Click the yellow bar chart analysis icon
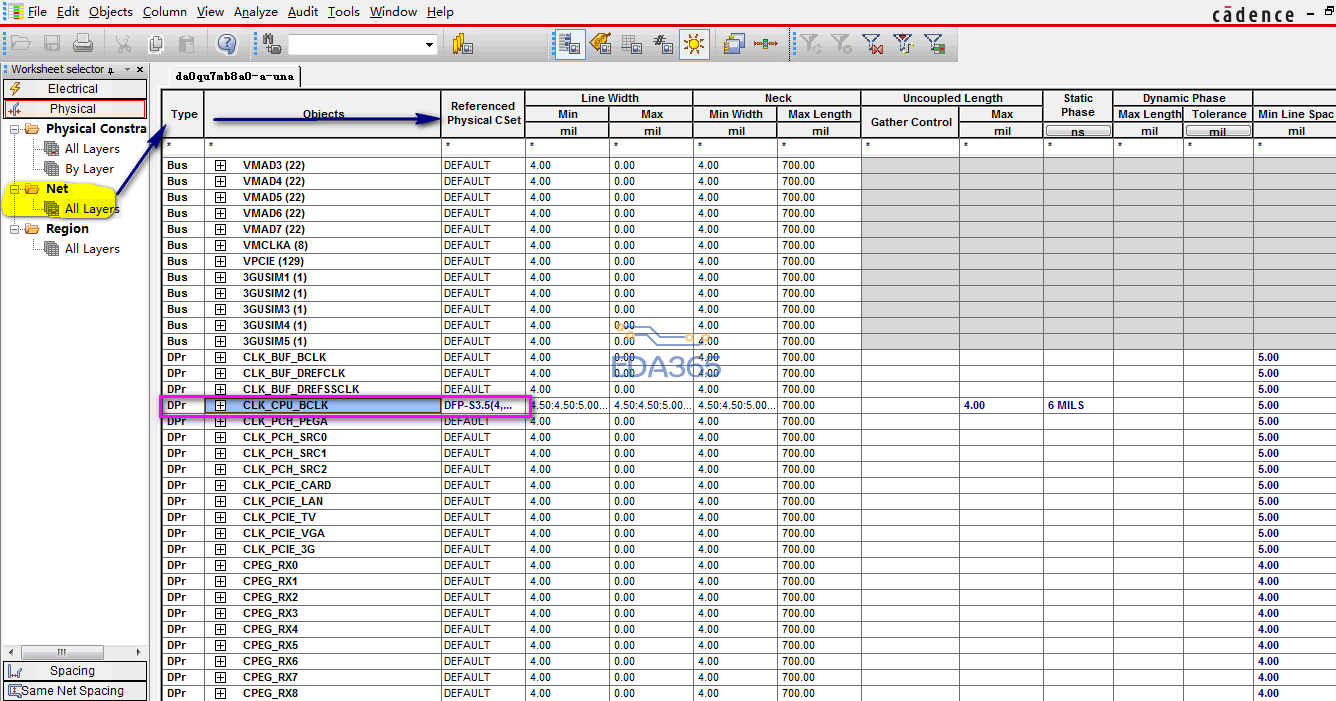This screenshot has height=701, width=1336. (462, 44)
